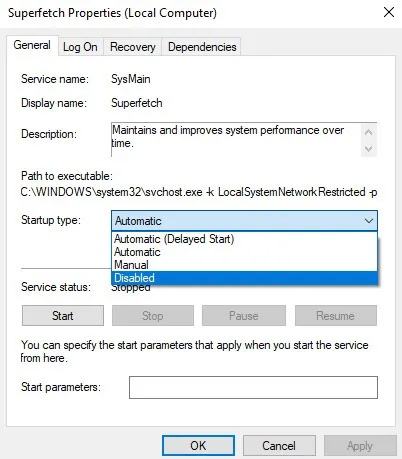The width and height of the screenshot is (402, 459).
Task: Click the Apply button
Action: [x=360, y=446]
